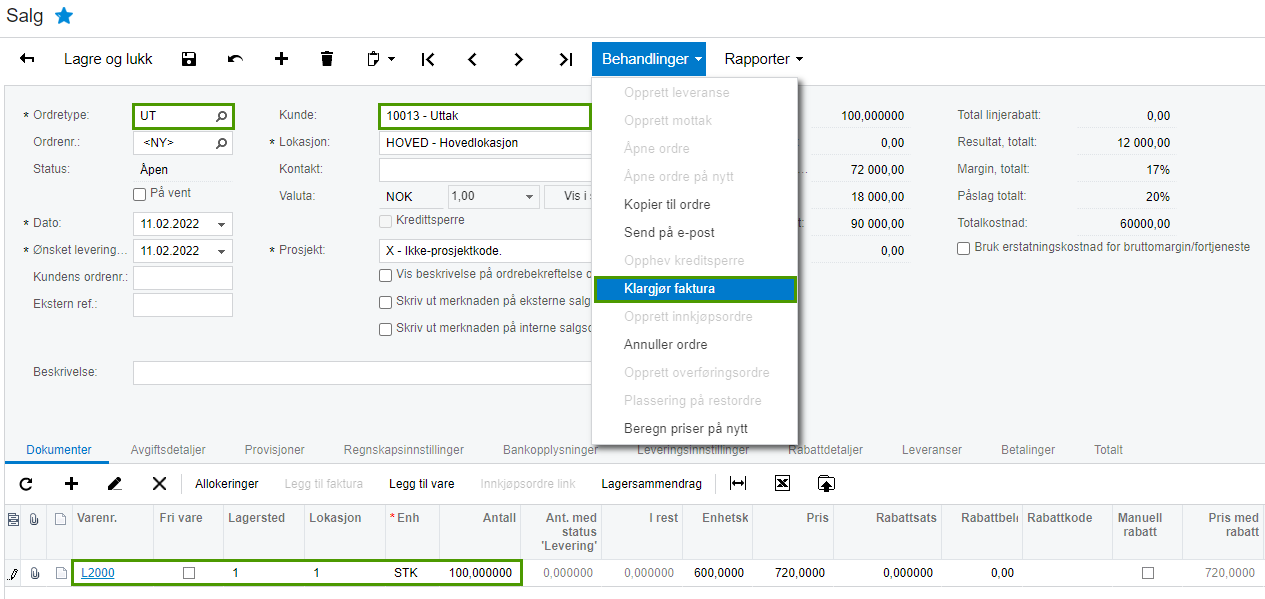
Task: Click the Excel export icon in grid toolbar
Action: [782, 484]
